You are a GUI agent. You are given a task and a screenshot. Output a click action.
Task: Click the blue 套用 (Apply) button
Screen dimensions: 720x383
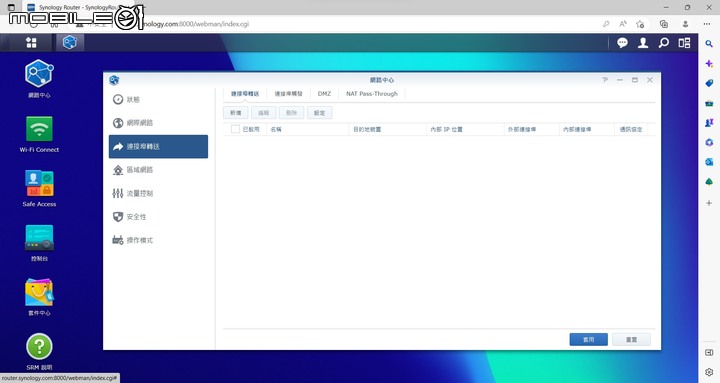click(589, 339)
